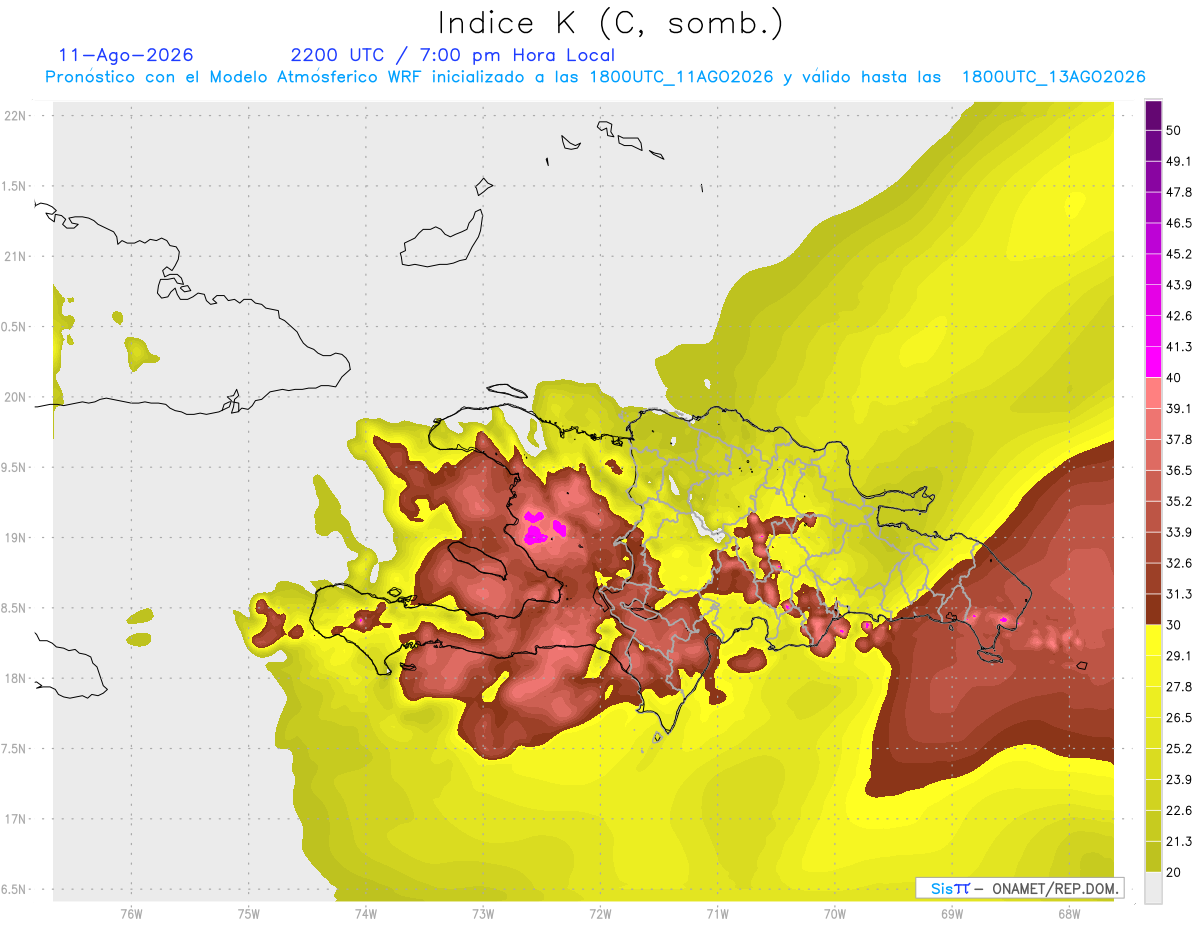Click the legend value "36.5"
The image size is (1200, 927).
tap(1178, 470)
